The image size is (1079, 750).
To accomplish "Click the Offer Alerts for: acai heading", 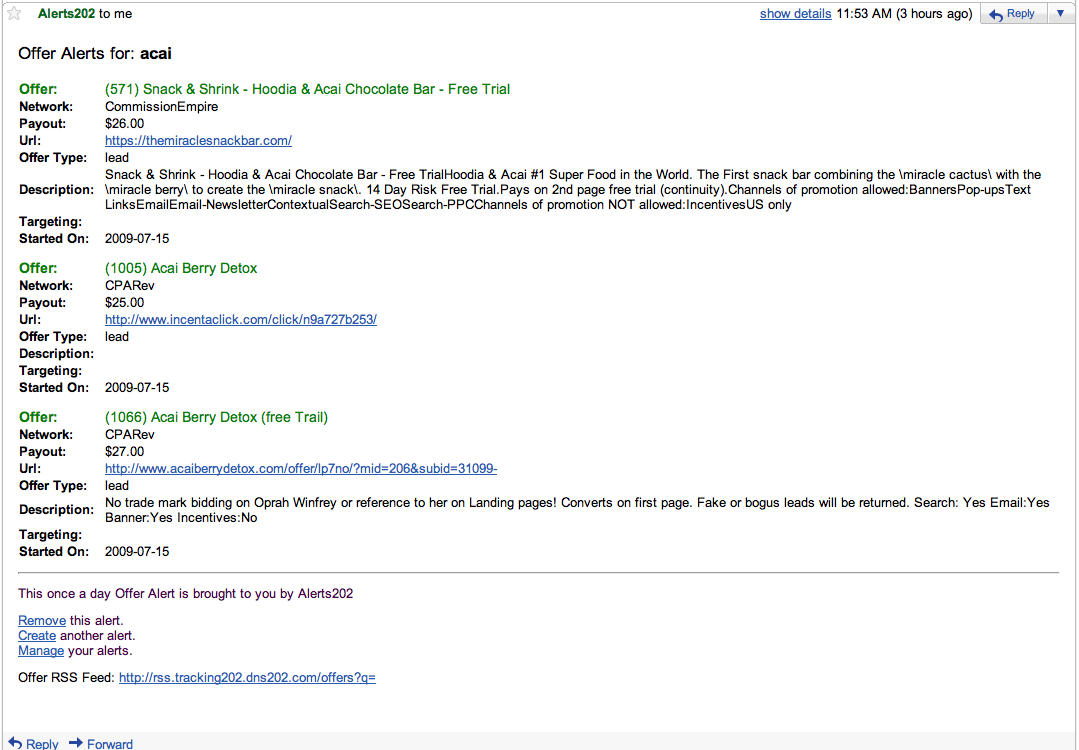I will tap(95, 54).
